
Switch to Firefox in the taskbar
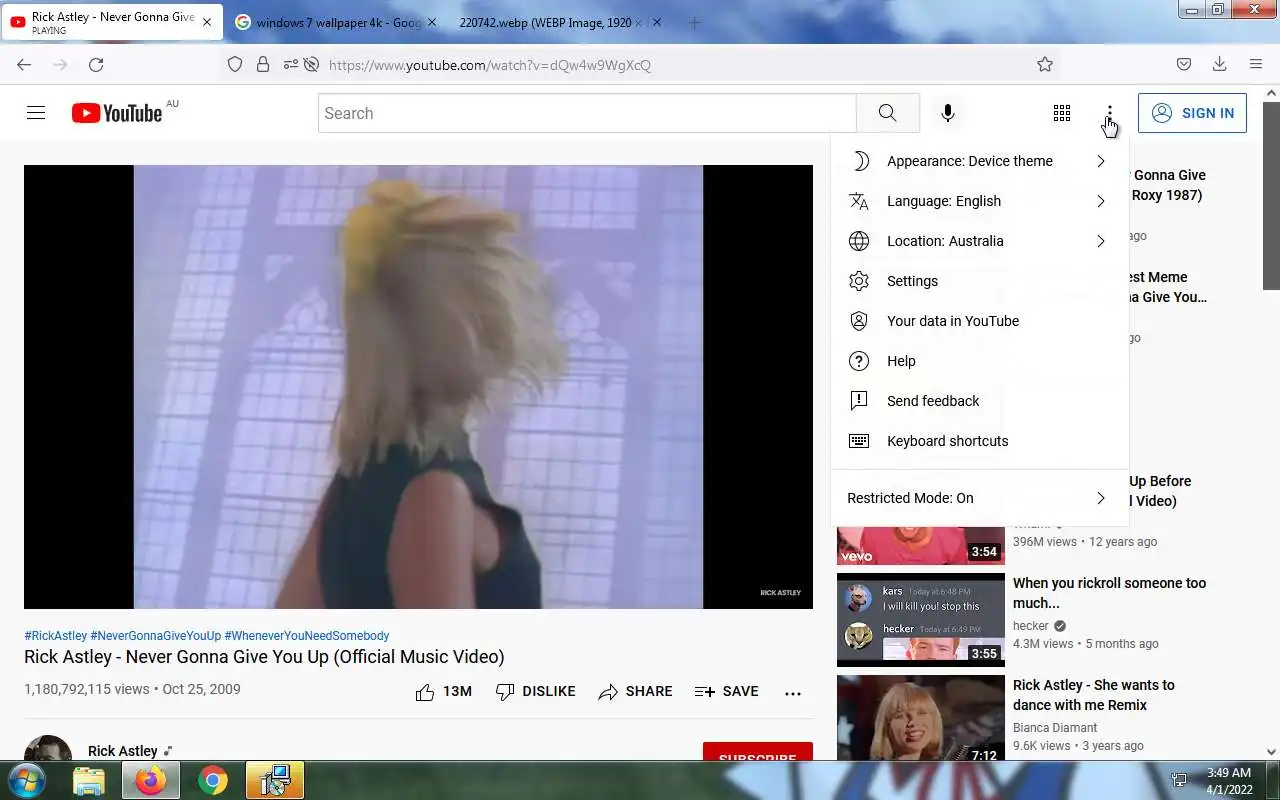click(151, 780)
